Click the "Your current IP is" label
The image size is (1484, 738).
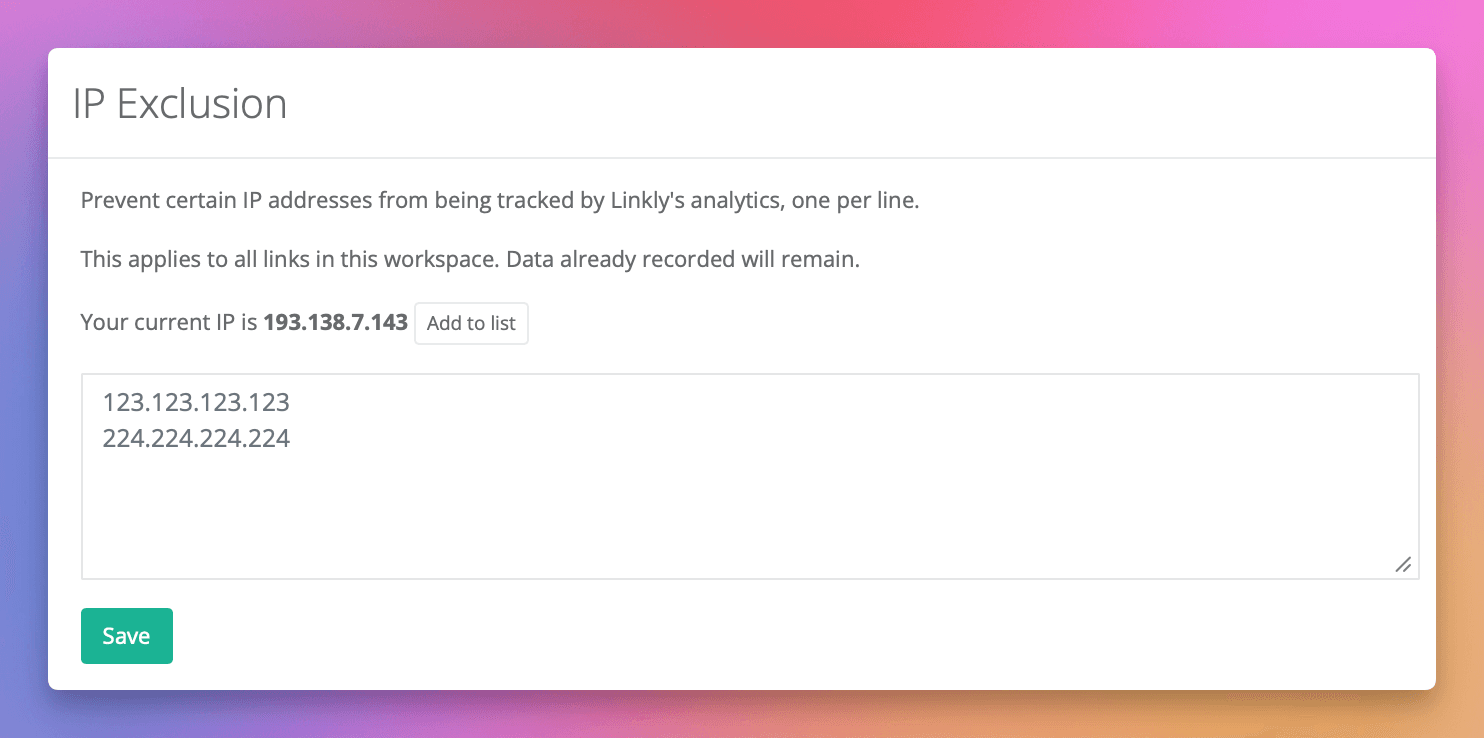point(169,323)
